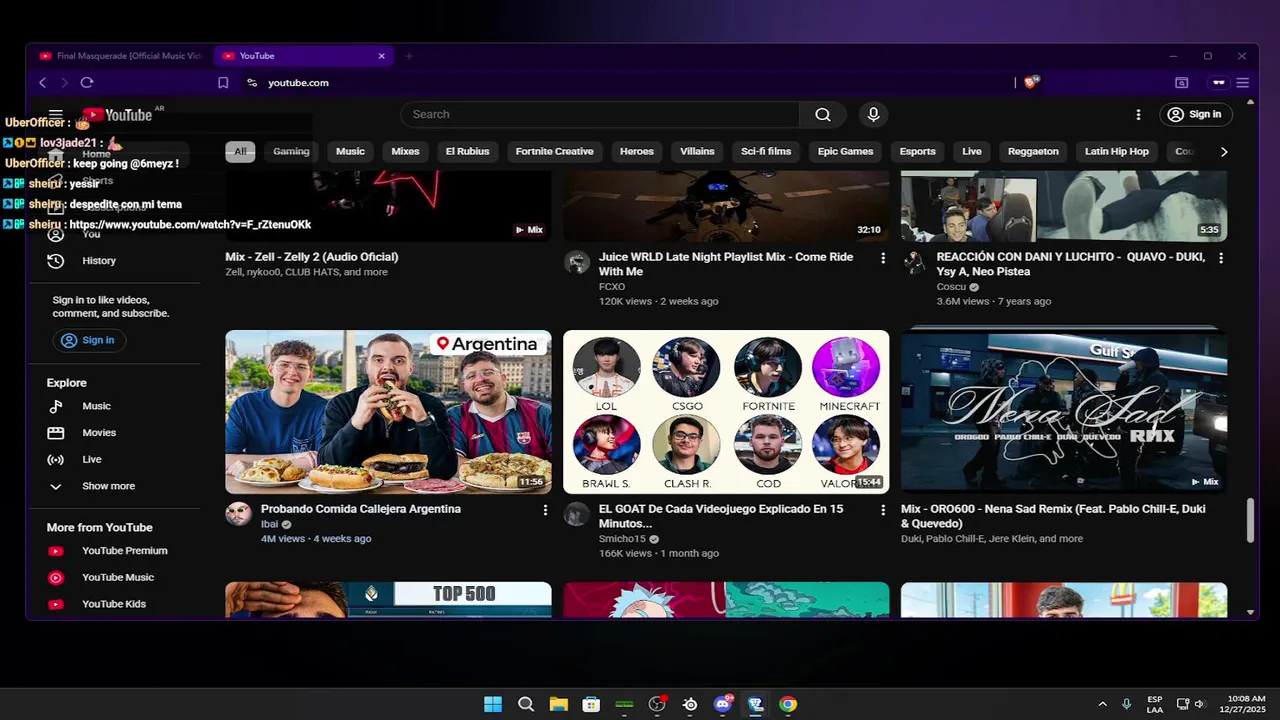The height and width of the screenshot is (720, 1280).
Task: Click the YouTube logo
Action: point(117,115)
